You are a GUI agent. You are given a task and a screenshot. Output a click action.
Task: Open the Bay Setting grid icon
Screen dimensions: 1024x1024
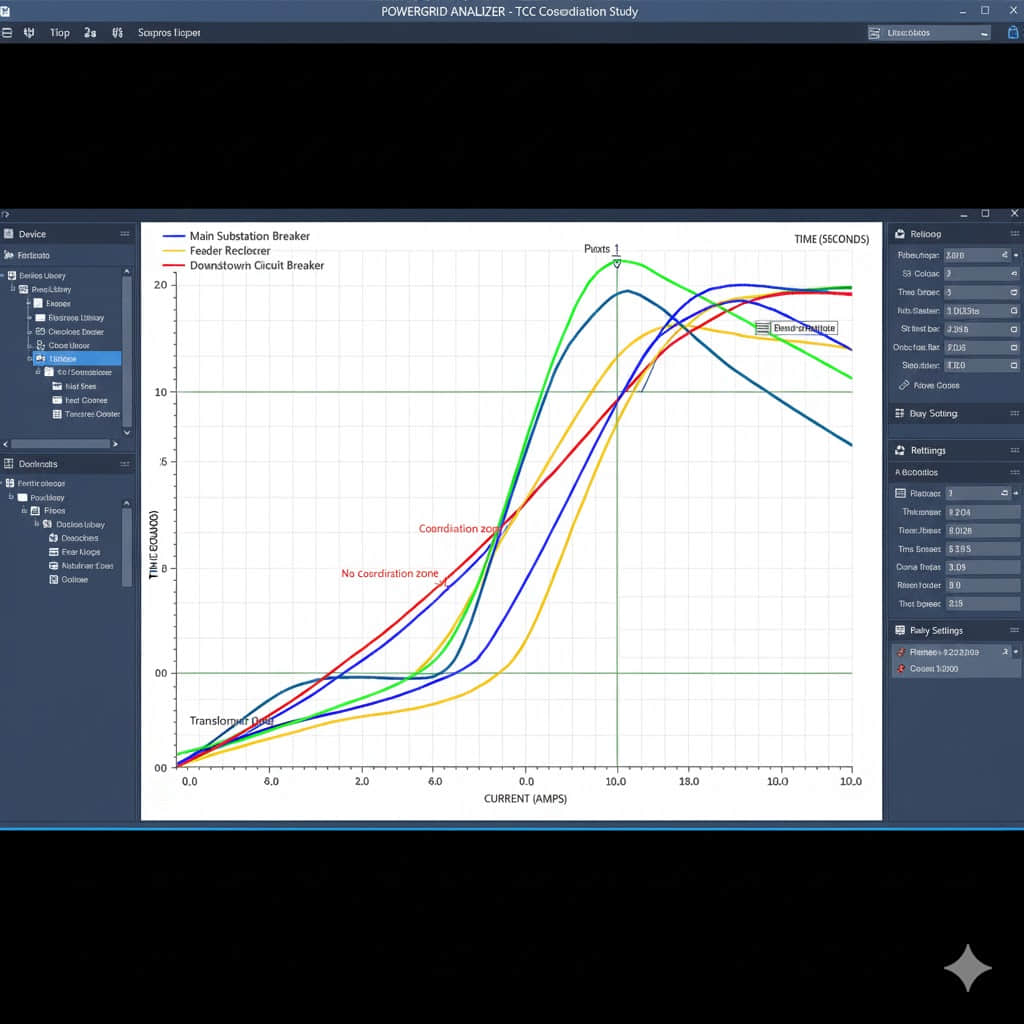pyautogui.click(x=901, y=412)
